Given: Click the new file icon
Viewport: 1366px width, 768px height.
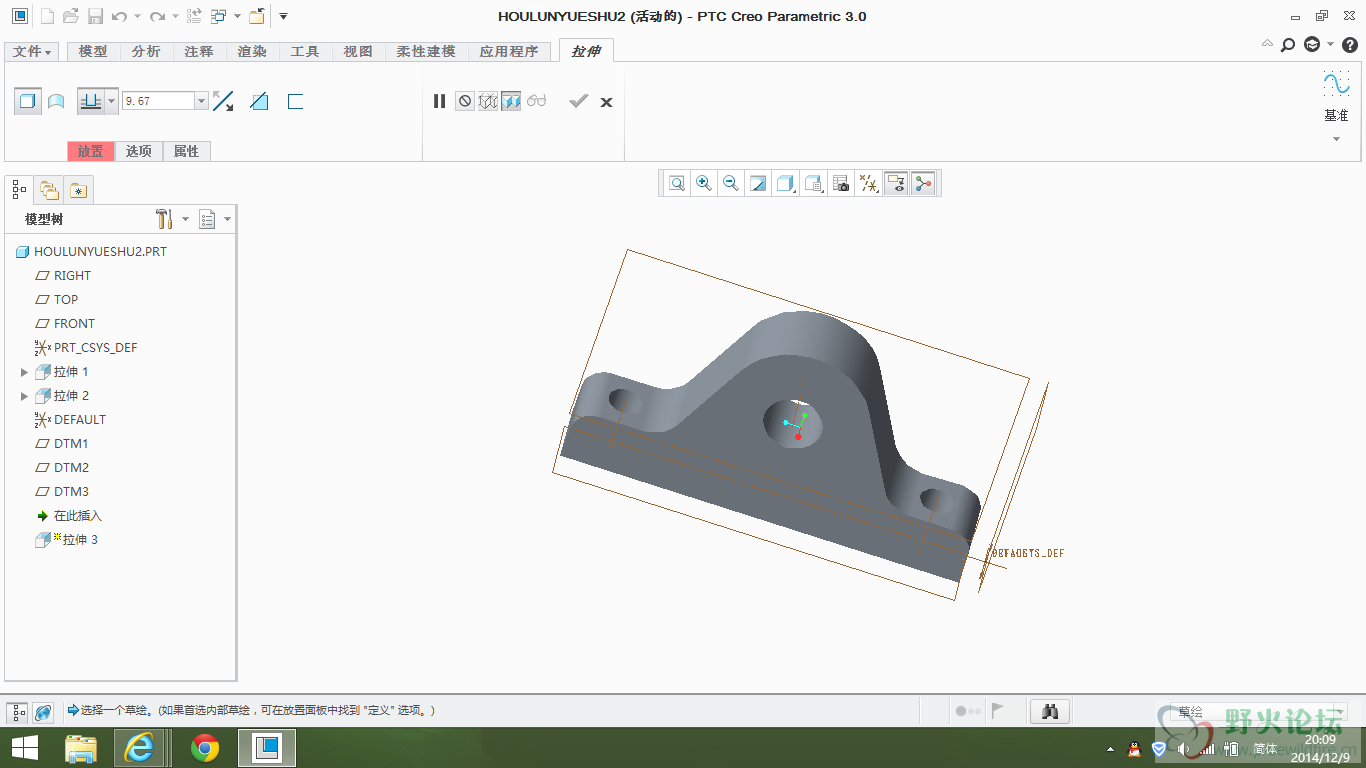Looking at the screenshot, I should click(x=47, y=16).
